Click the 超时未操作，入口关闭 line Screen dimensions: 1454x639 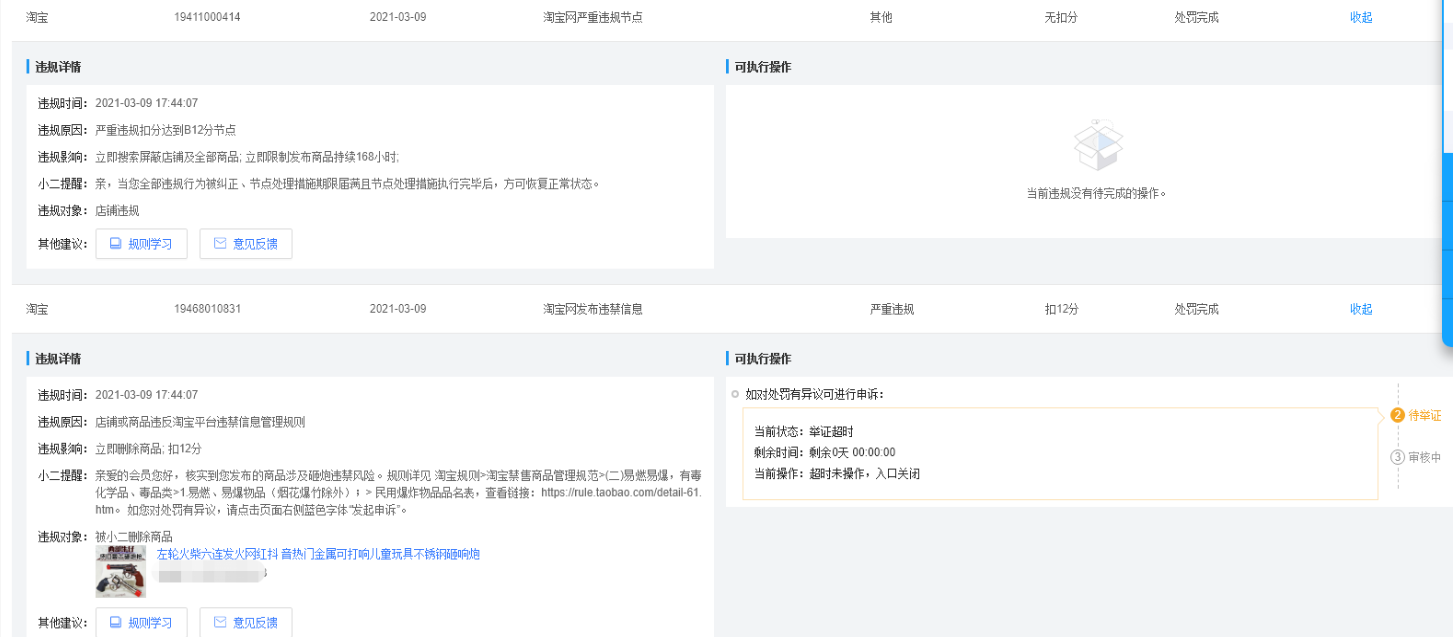tap(864, 473)
